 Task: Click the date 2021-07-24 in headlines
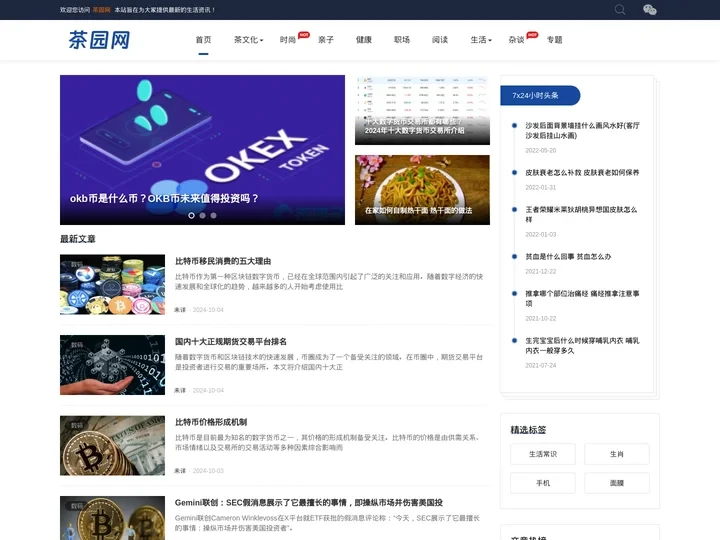[540, 366]
